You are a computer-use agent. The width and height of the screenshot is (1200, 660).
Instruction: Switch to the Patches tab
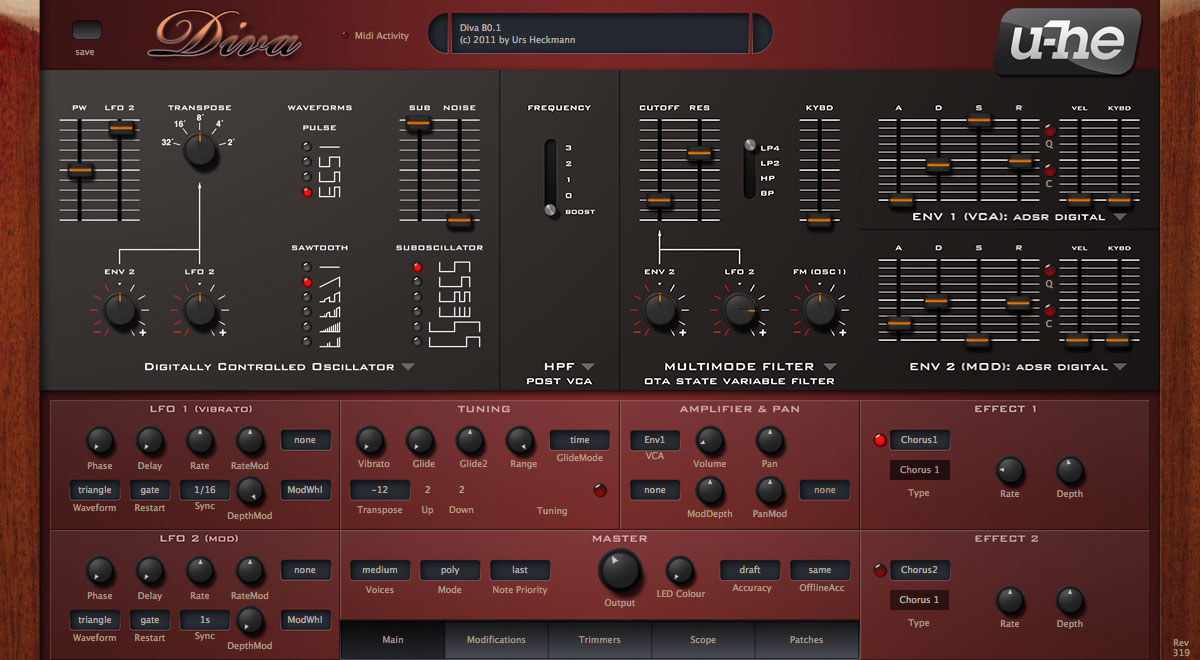tap(806, 640)
